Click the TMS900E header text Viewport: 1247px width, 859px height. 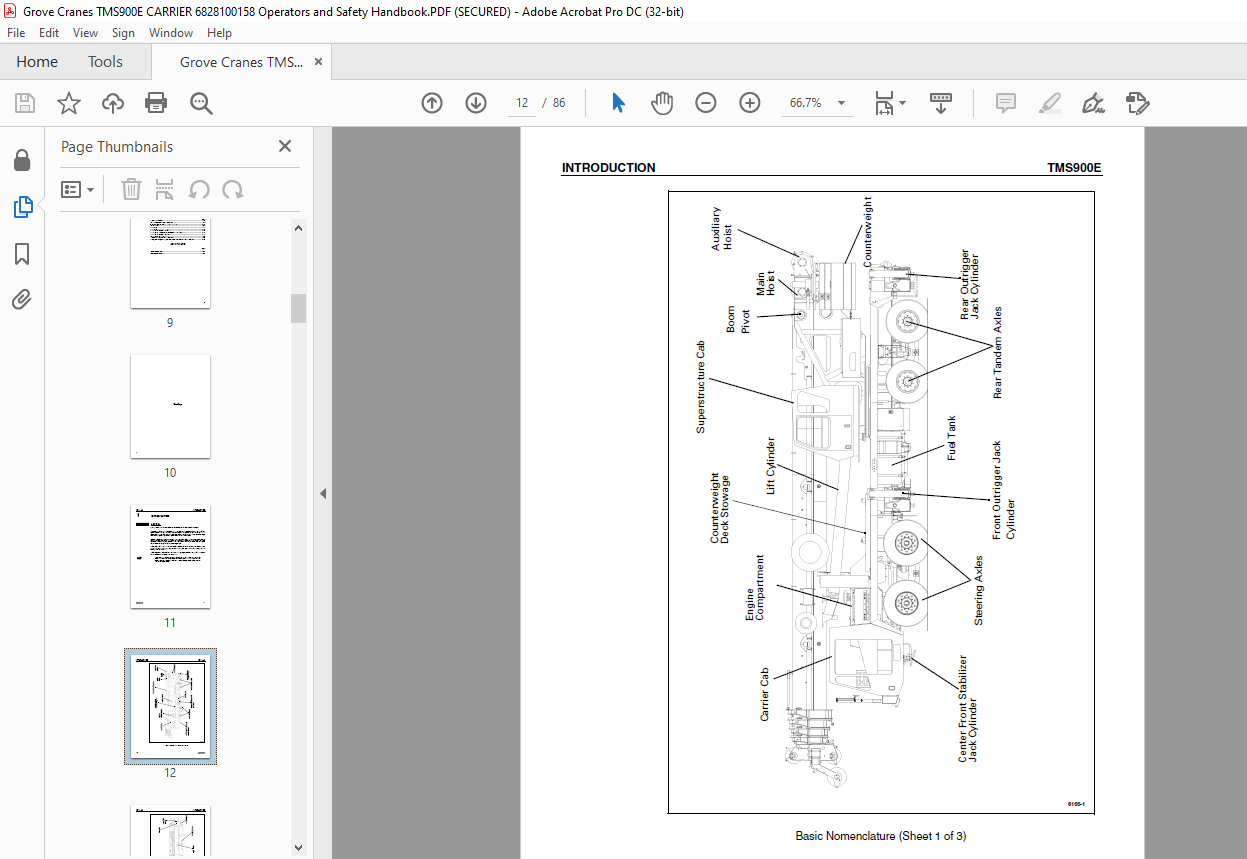point(1074,168)
